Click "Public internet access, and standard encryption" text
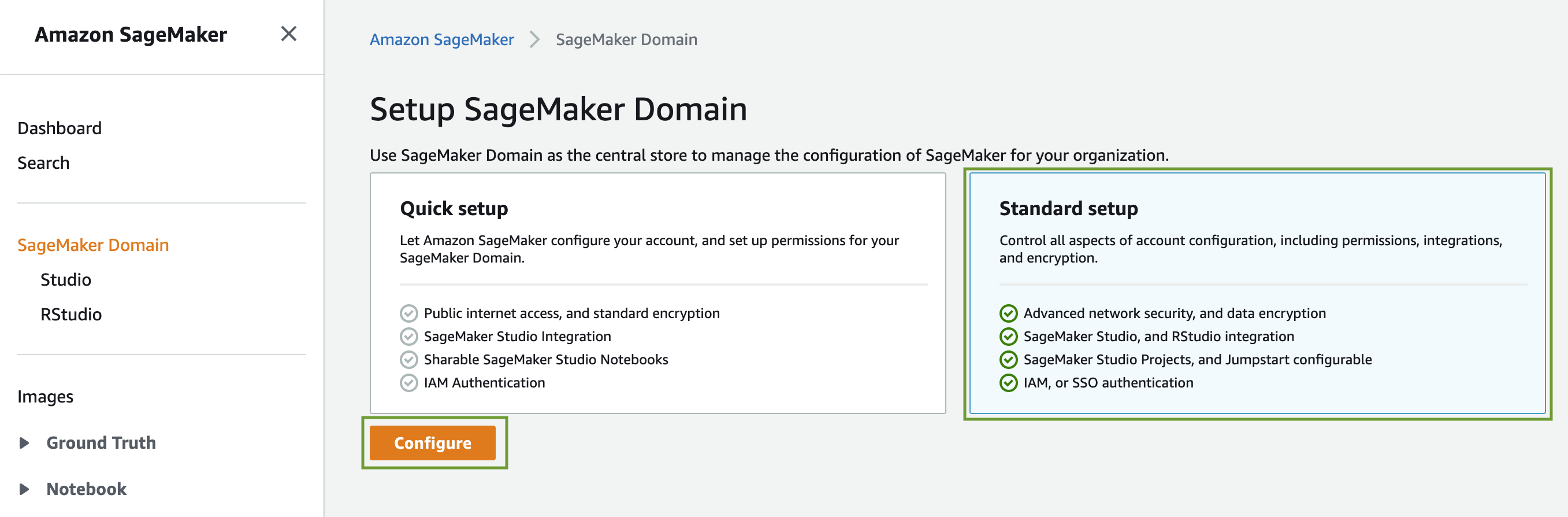This screenshot has width=1568, height=517. (571, 313)
